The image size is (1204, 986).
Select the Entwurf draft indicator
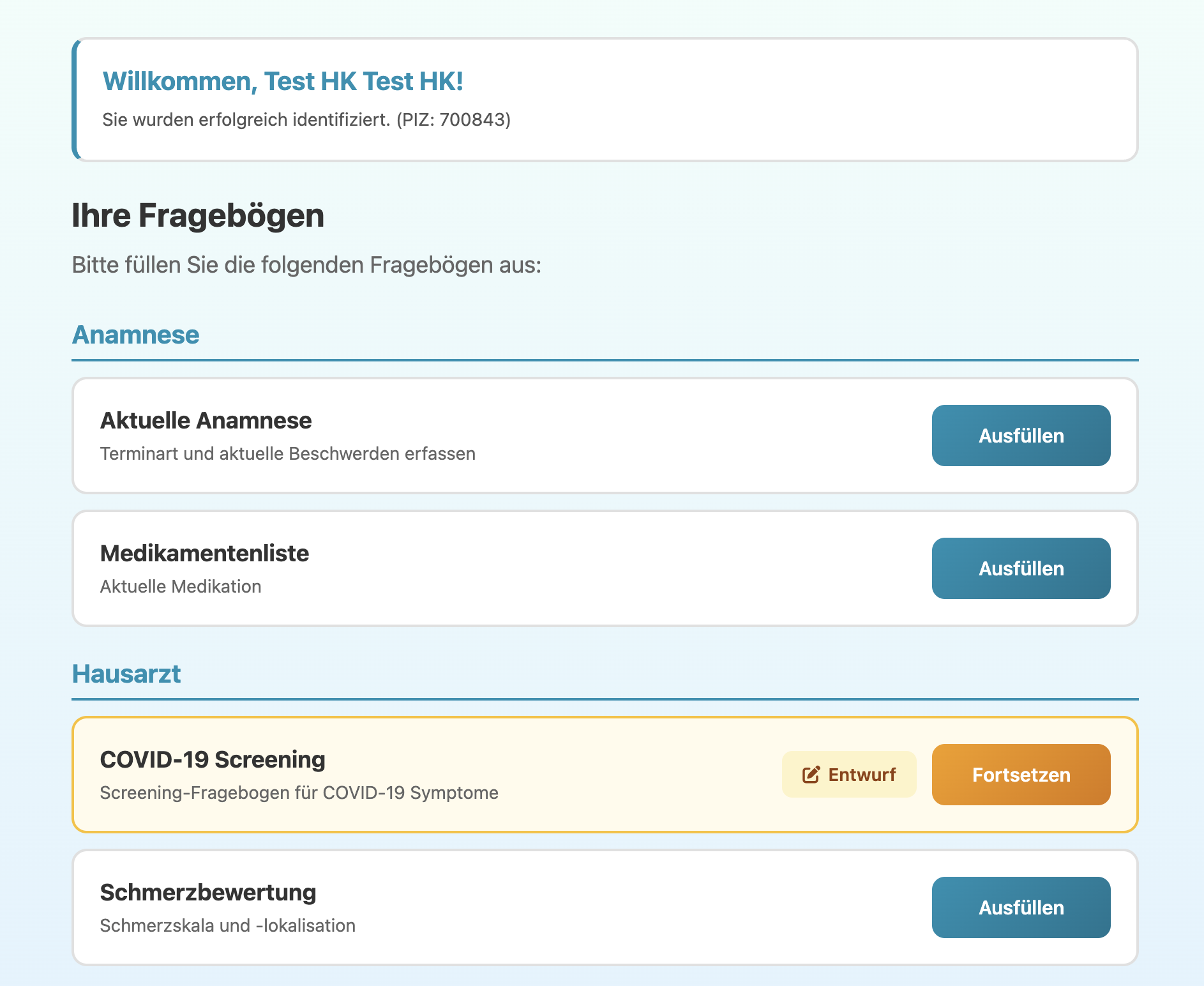pos(849,774)
